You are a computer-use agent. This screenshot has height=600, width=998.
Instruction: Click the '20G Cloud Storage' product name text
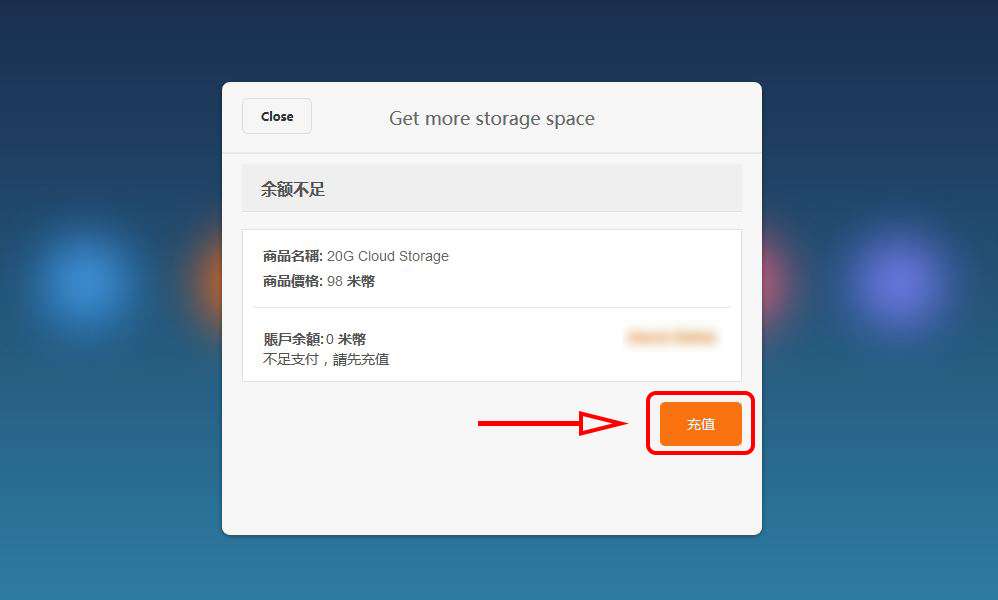[388, 256]
